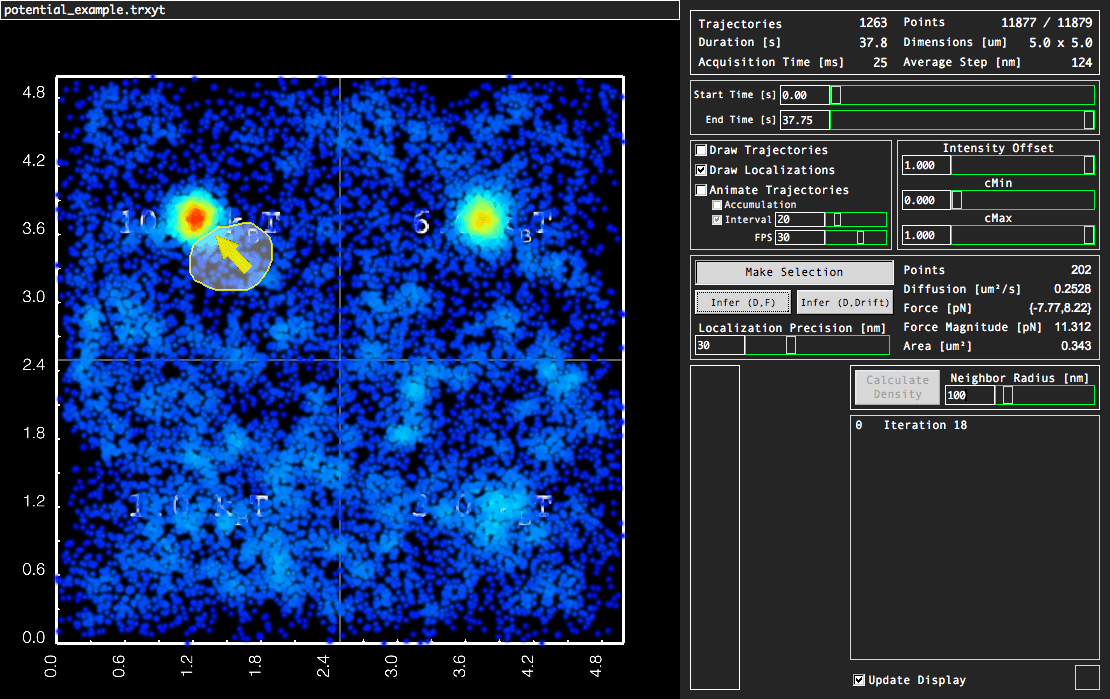Viewport: 1110px width, 699px height.
Task: Toggle the Animate Trajectories checkbox
Action: click(x=701, y=190)
